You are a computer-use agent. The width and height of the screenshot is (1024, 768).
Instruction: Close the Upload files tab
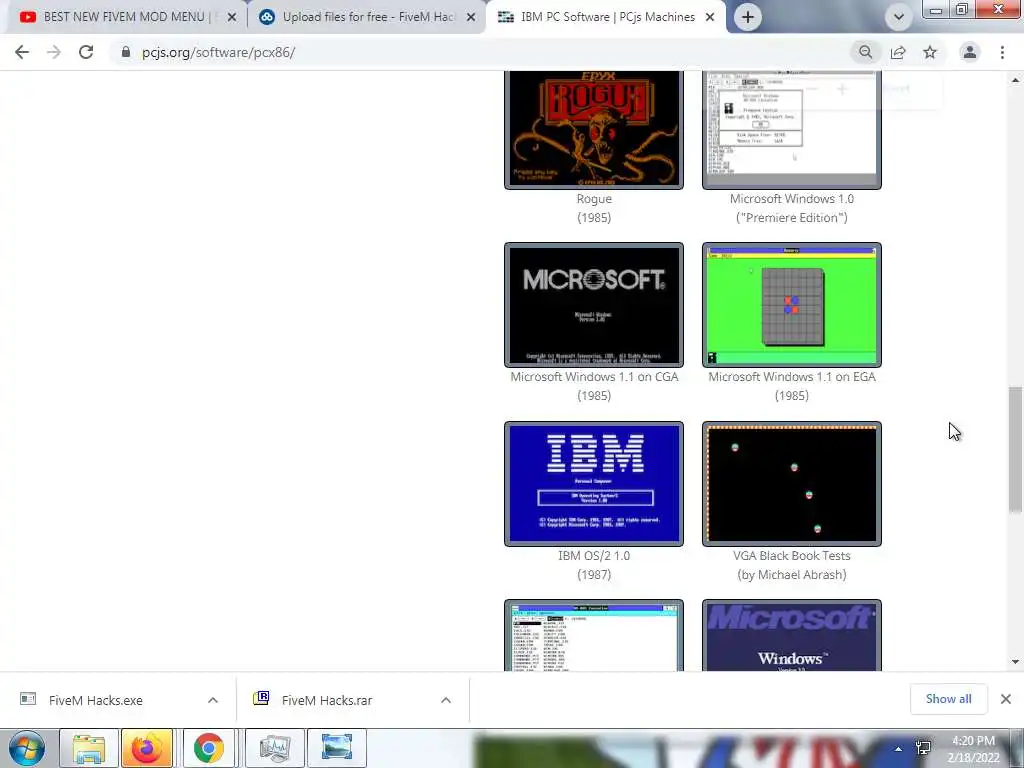[x=471, y=17]
